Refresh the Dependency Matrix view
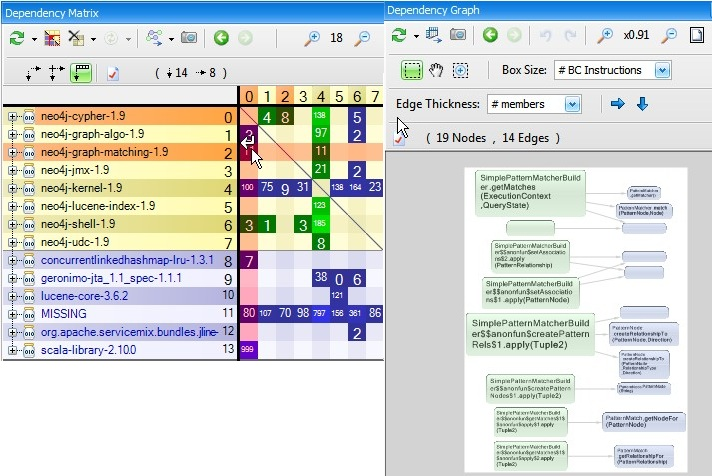This screenshot has height=476, width=712. (17, 38)
